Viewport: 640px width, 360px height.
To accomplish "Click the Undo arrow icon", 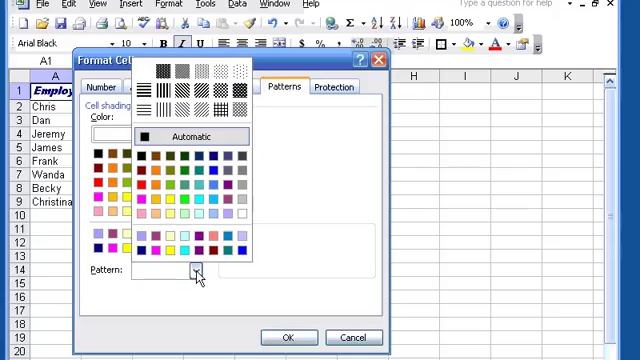I will [273, 23].
